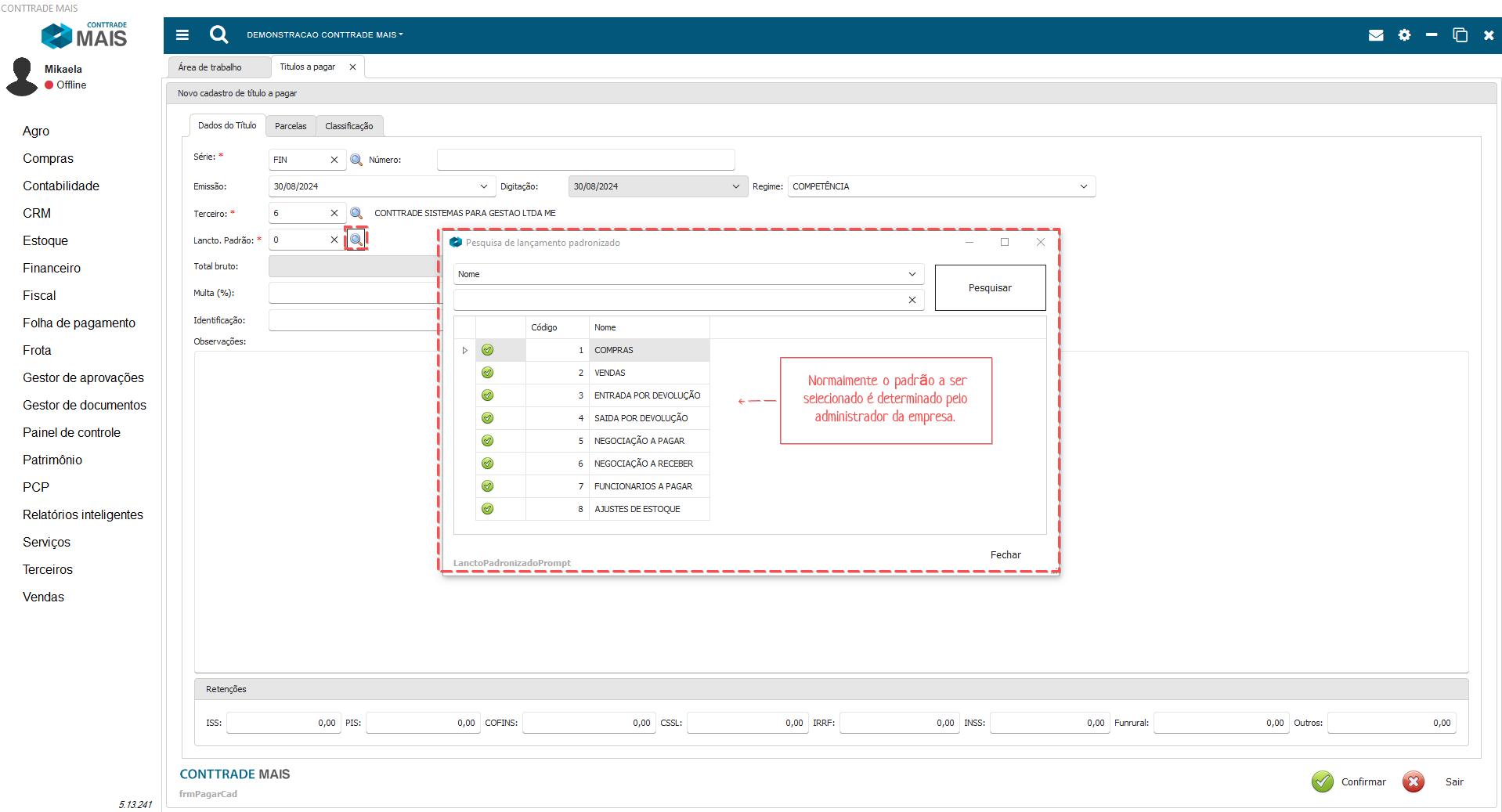Open the Emissão date dropdown
This screenshot has width=1502, height=812.
coord(483,186)
